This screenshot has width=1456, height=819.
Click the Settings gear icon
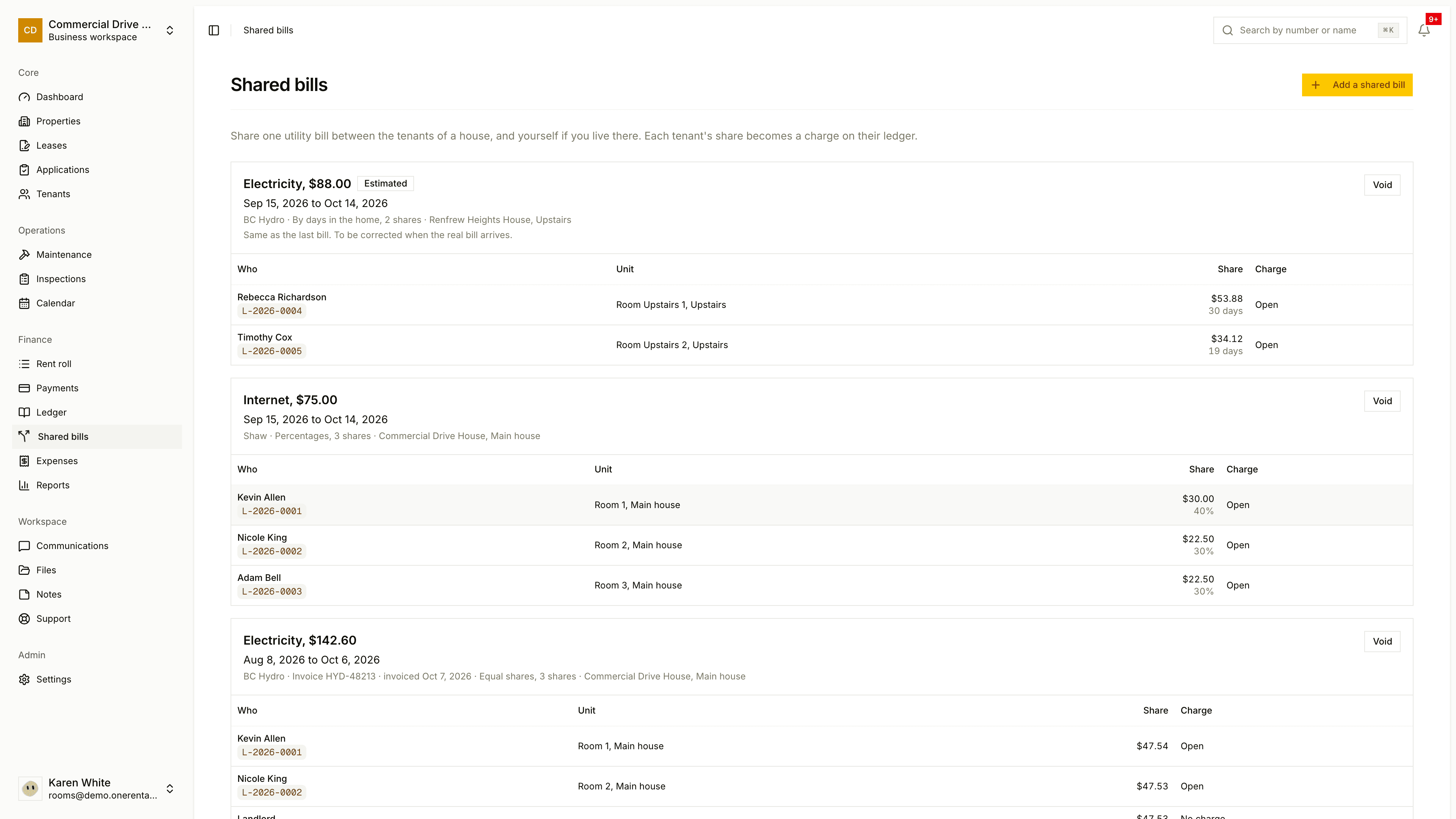tap(24, 679)
